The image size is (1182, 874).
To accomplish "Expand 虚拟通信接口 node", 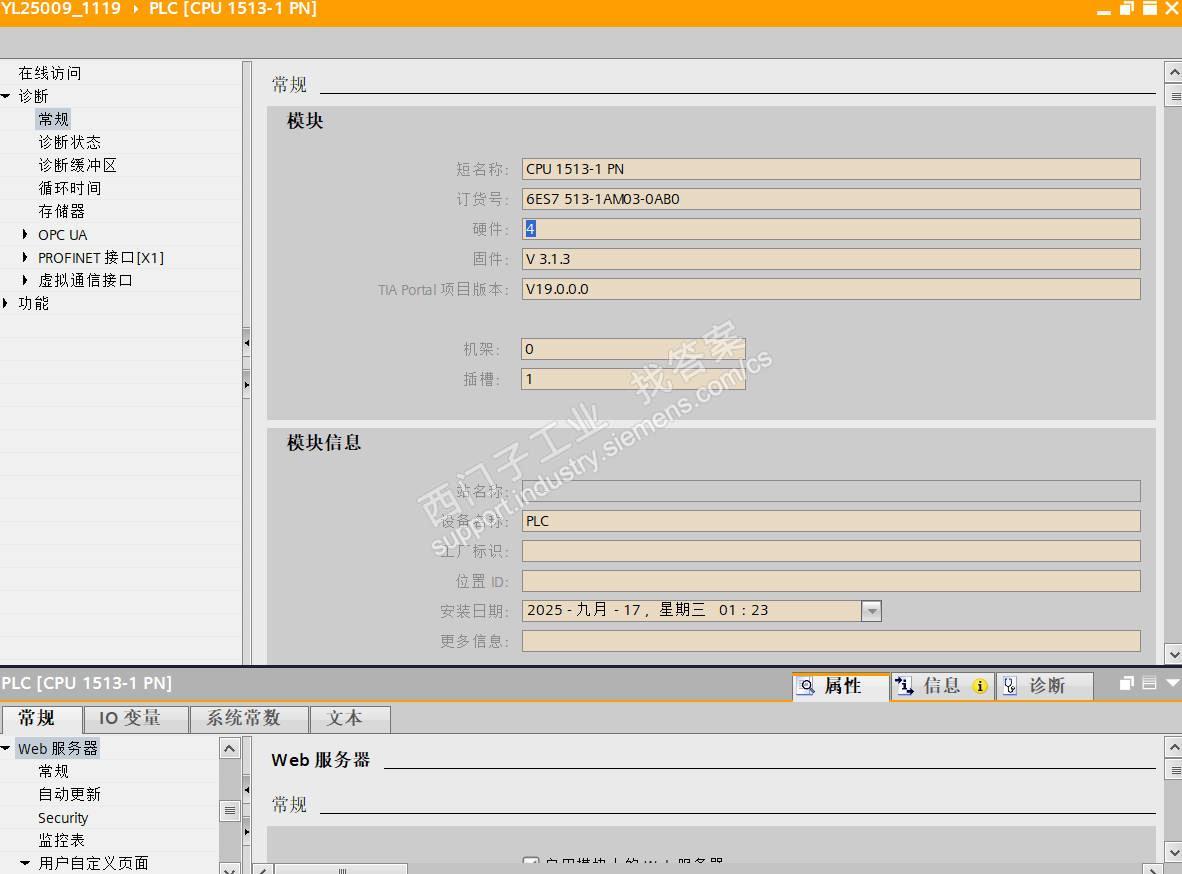I will coord(25,280).
